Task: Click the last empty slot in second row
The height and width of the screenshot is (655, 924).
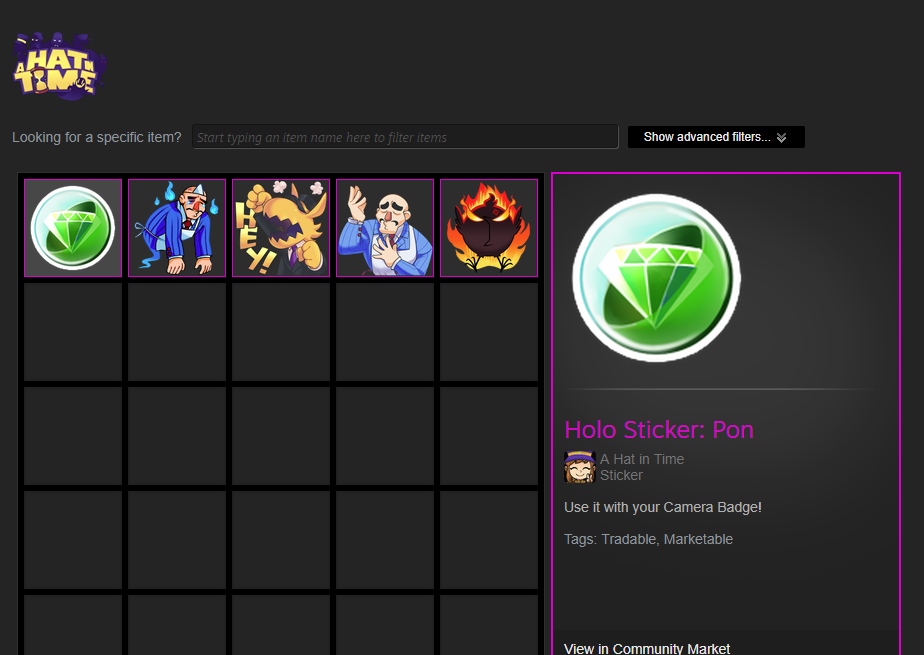Action: [489, 332]
